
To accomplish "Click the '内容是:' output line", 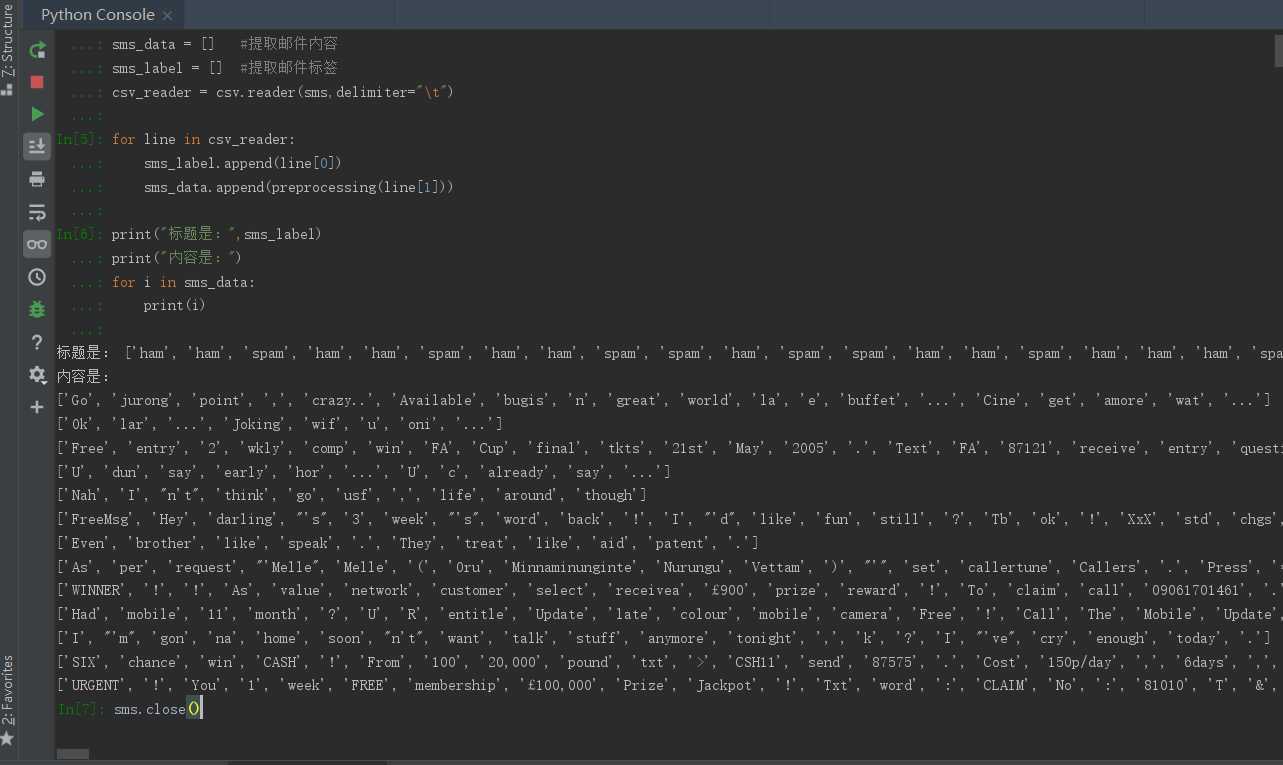I will [83, 376].
